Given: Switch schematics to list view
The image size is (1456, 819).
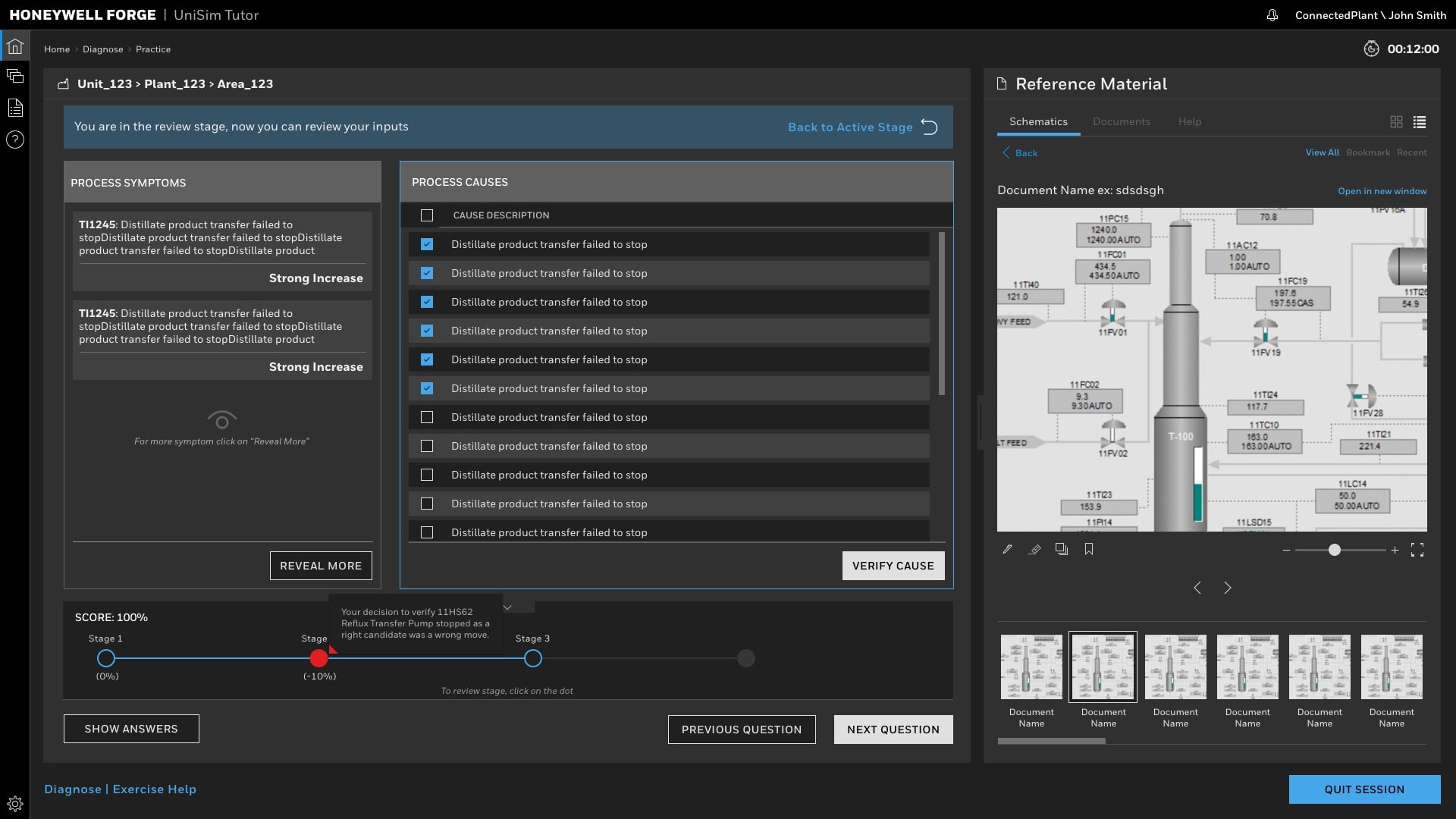Looking at the screenshot, I should tap(1420, 121).
